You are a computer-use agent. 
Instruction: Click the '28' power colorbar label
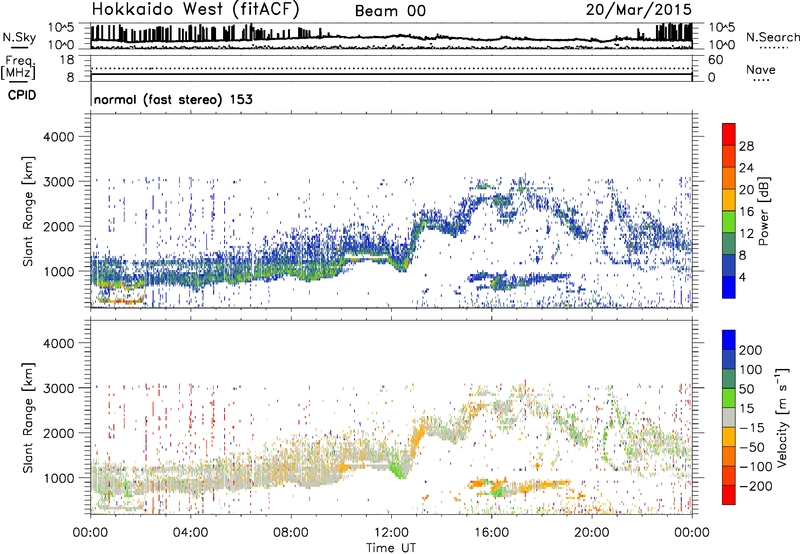pyautogui.click(x=746, y=146)
